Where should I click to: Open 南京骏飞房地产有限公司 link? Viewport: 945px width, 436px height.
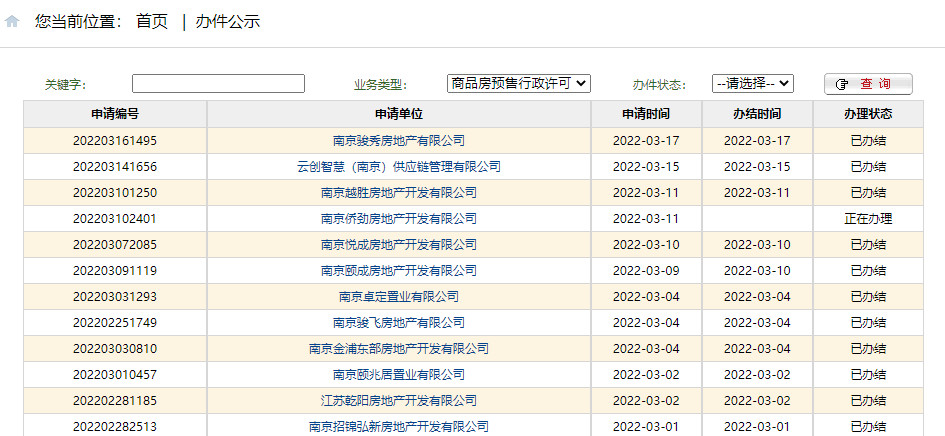tap(399, 323)
